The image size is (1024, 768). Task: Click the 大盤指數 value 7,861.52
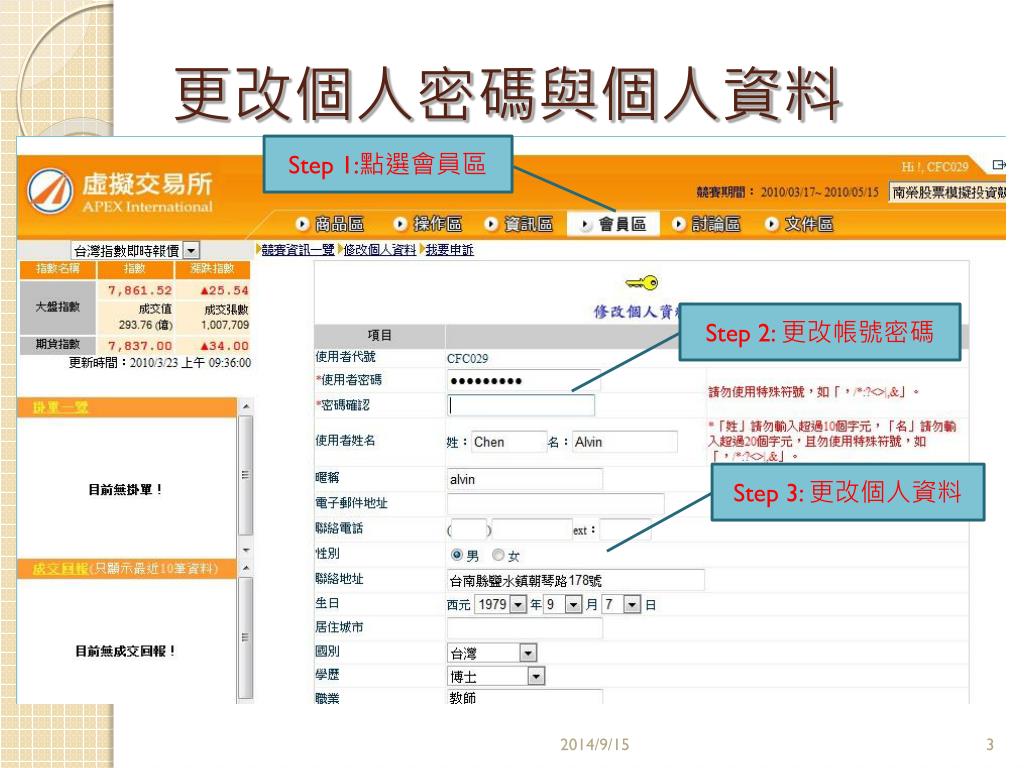[x=140, y=291]
